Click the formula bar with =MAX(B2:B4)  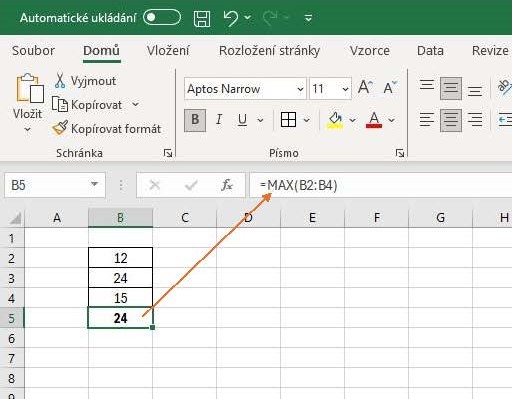pyautogui.click(x=381, y=185)
